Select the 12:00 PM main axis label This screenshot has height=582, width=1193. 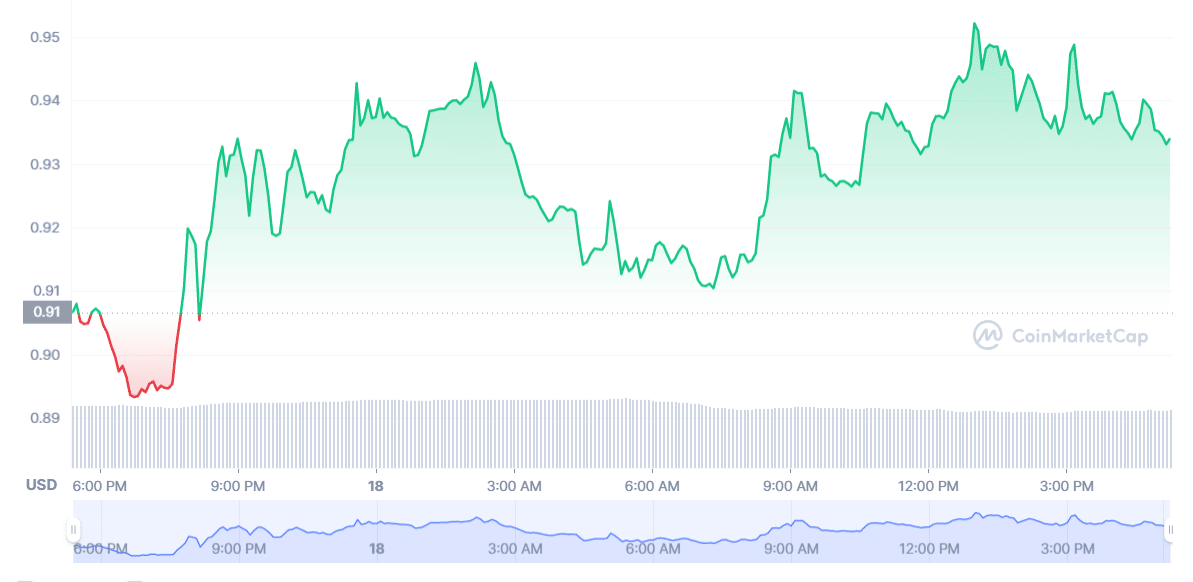click(929, 485)
